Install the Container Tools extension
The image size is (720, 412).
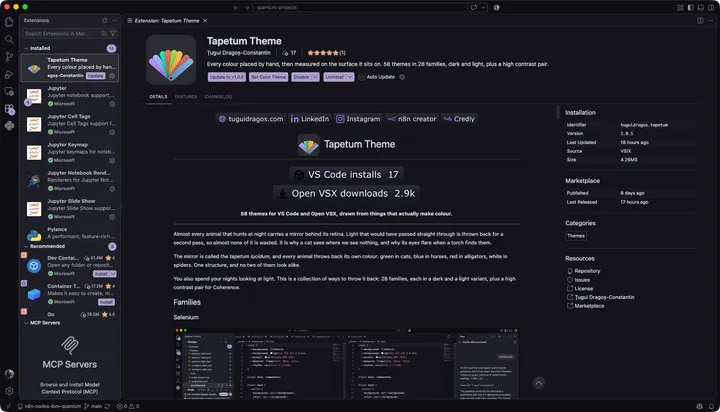(x=106, y=302)
